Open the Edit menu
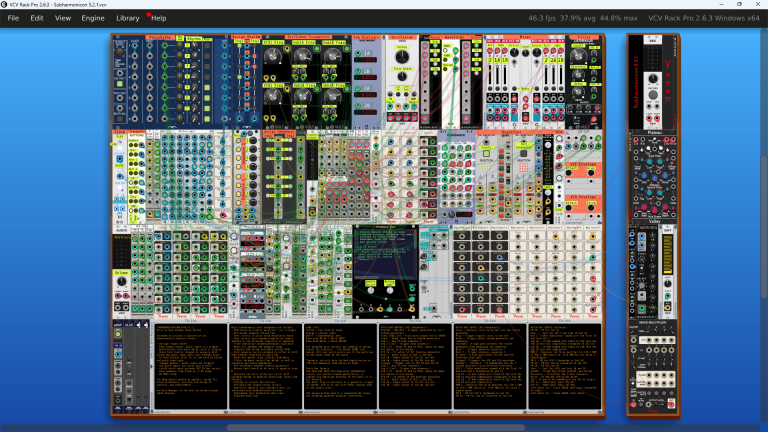Image resolution: width=768 pixels, height=432 pixels. tap(37, 18)
